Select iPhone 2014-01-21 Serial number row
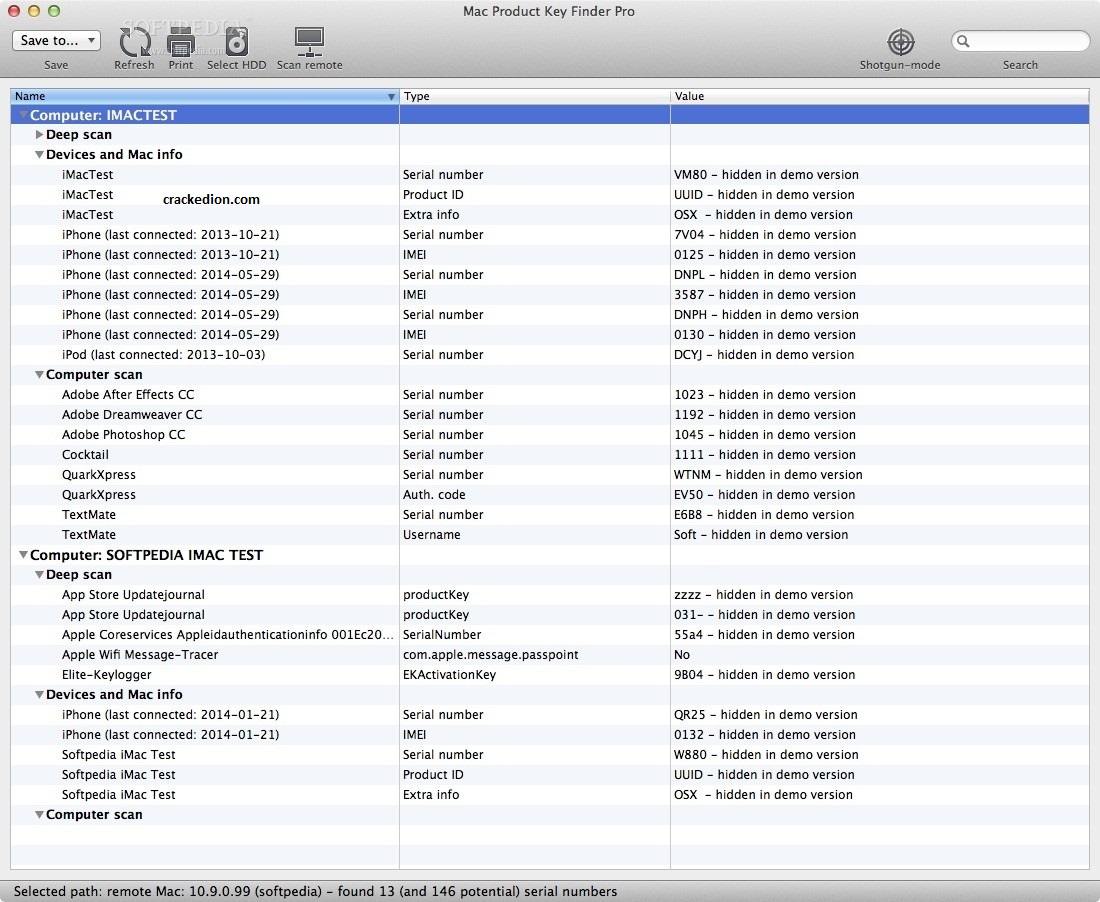The height and width of the screenshot is (902, 1100). point(550,715)
